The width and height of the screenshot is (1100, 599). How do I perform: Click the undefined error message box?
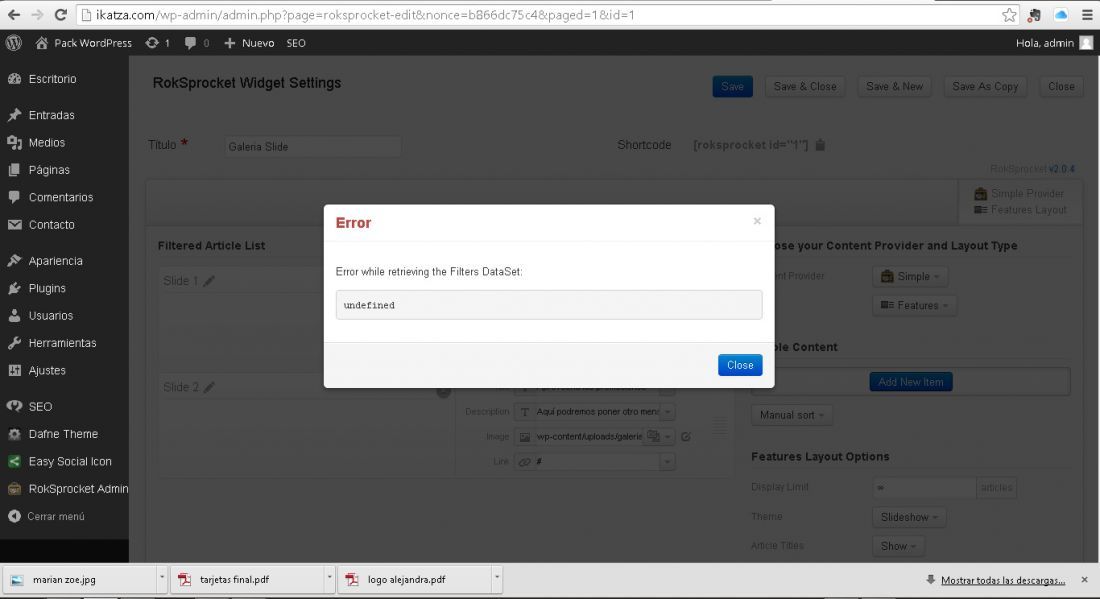coord(549,305)
